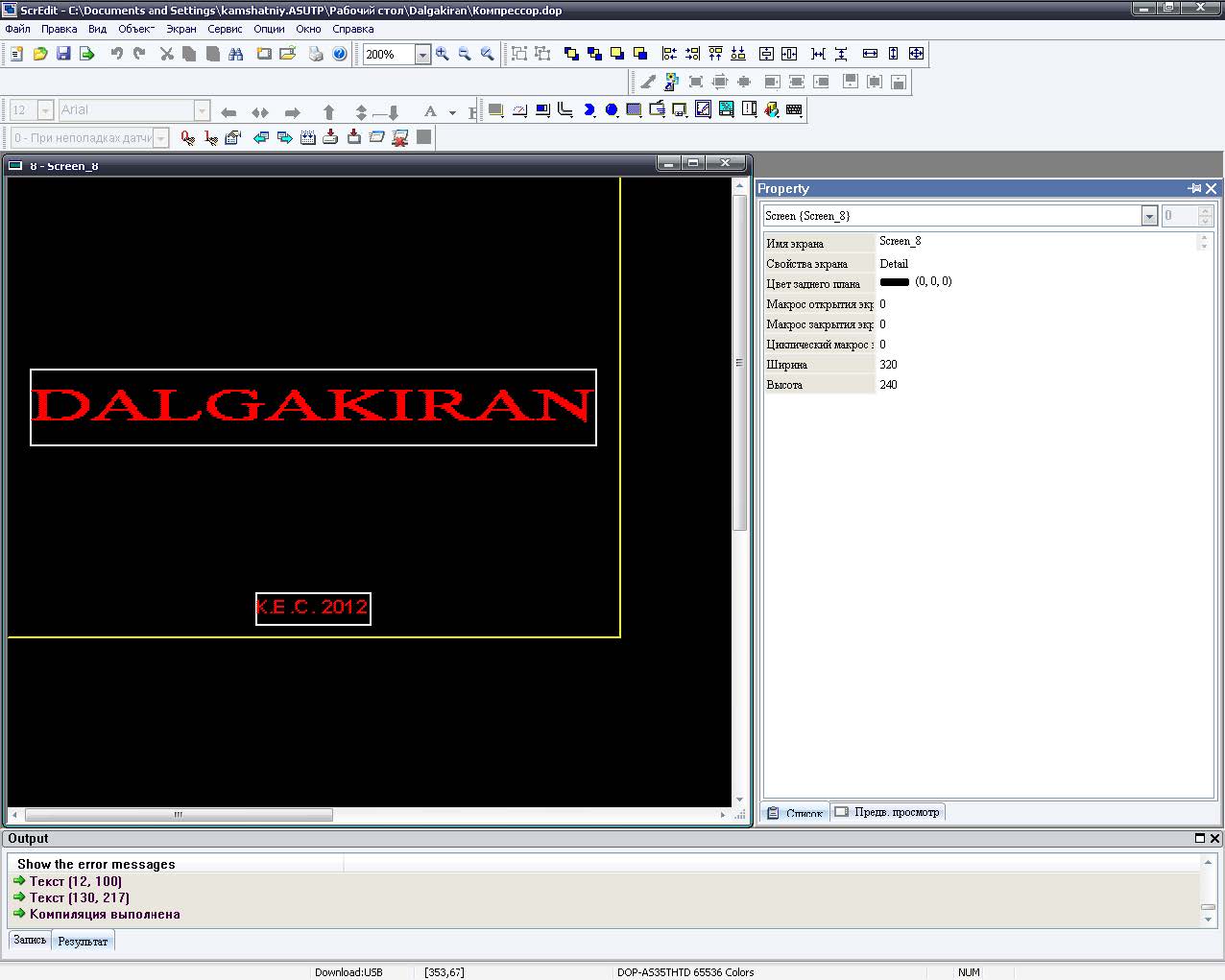1225x980 pixels.
Task: Open the Вид menu
Action: 97,29
